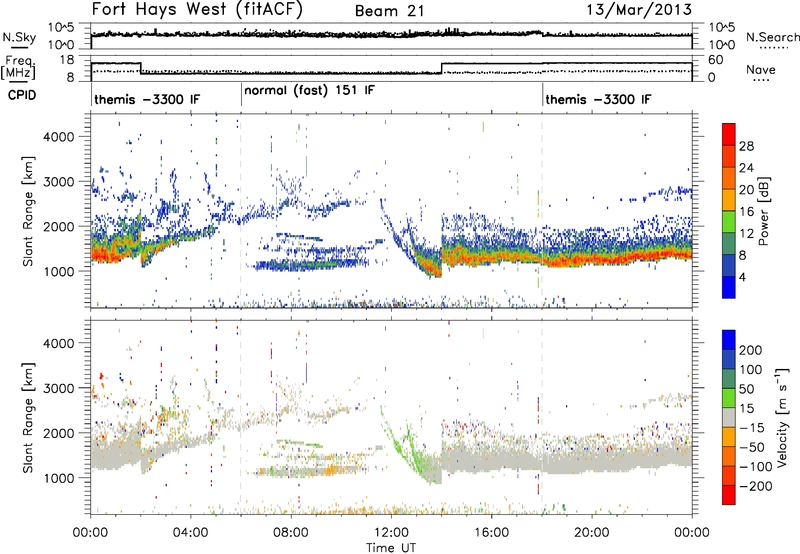Click the 'Velocity [m s-1]' colorbar title
This screenshot has width=800, height=554.
[782, 416]
